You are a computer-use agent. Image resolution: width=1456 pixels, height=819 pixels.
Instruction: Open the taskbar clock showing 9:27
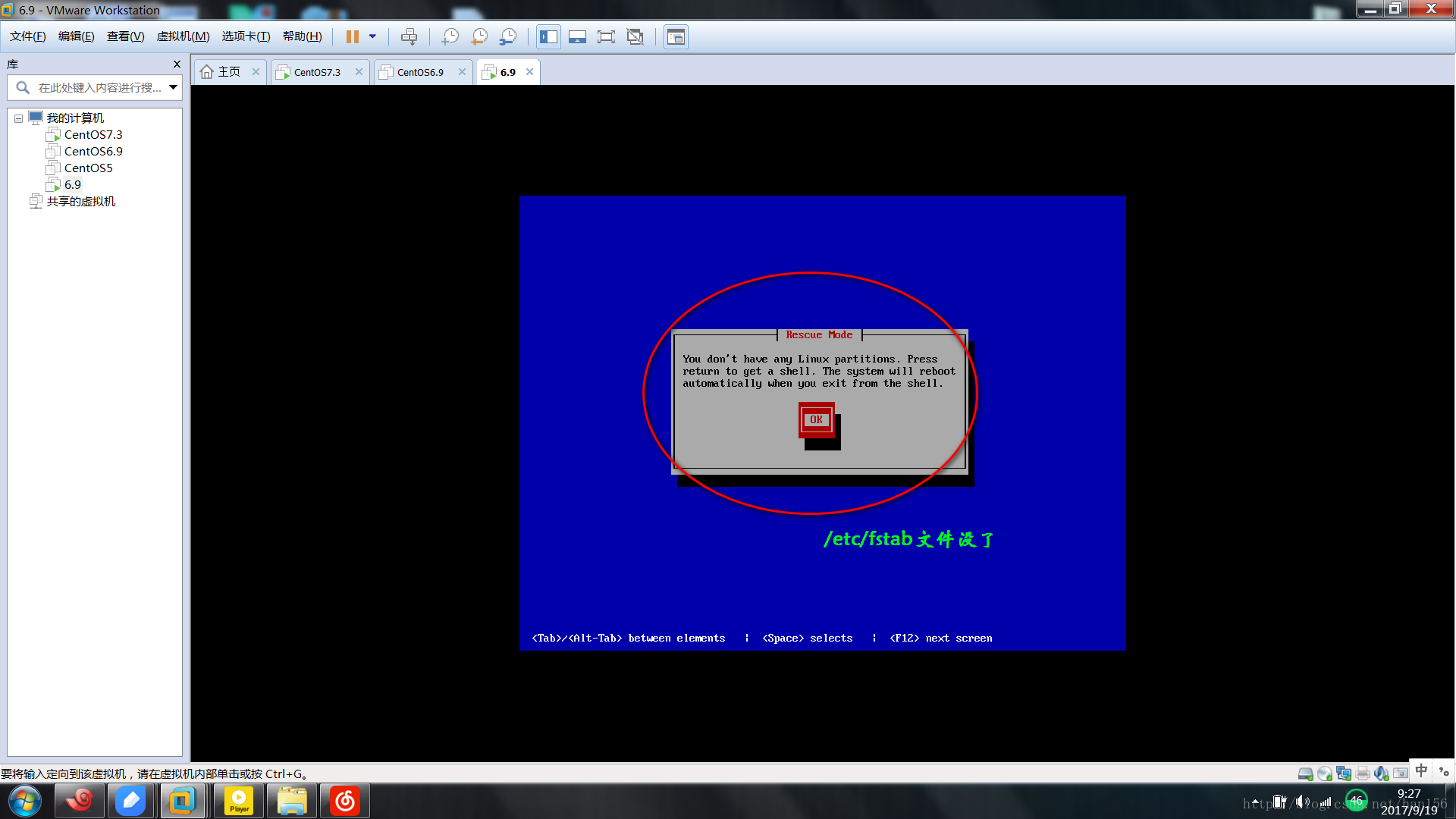(x=1409, y=802)
